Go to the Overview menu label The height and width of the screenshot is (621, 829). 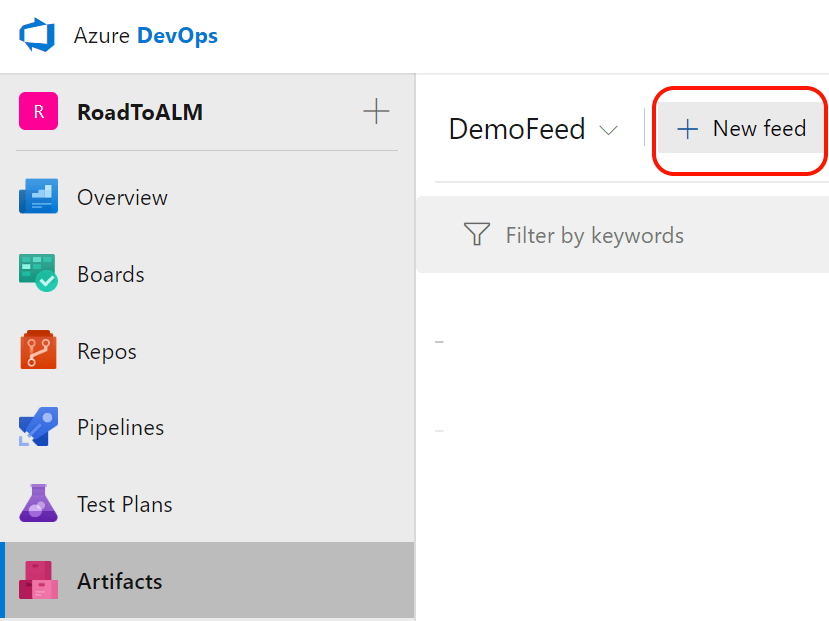pos(122,198)
